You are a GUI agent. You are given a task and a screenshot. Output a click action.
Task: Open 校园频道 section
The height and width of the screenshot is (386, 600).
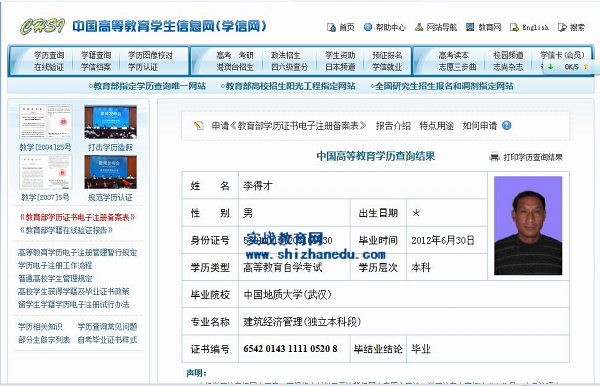point(508,55)
